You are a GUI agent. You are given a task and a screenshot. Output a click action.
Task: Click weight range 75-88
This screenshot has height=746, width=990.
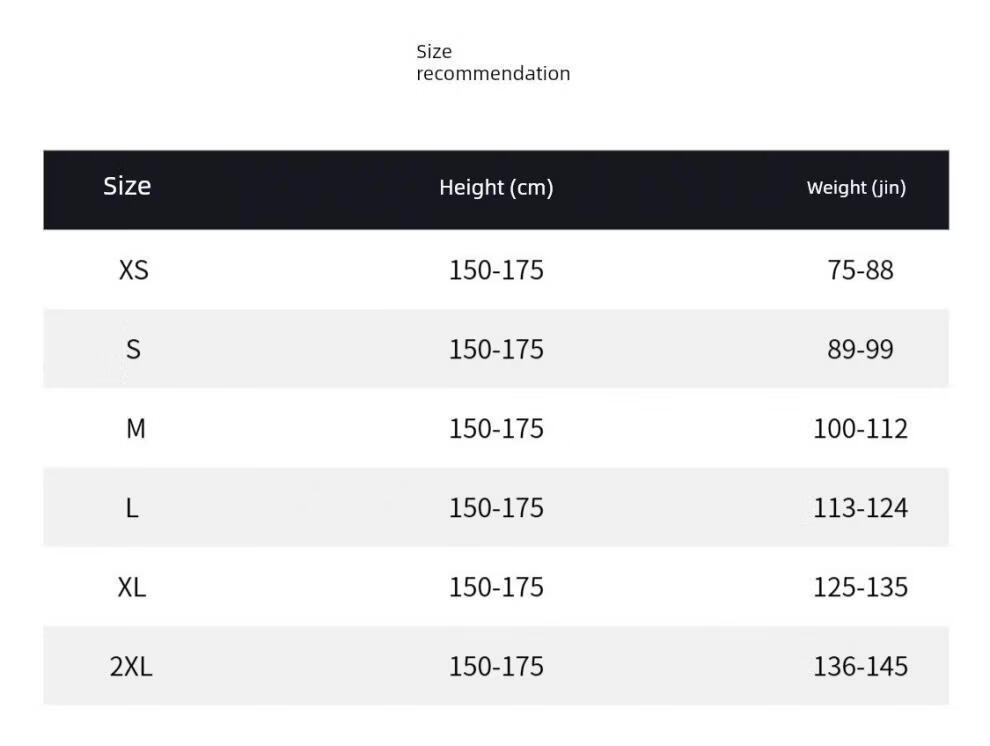coord(860,270)
